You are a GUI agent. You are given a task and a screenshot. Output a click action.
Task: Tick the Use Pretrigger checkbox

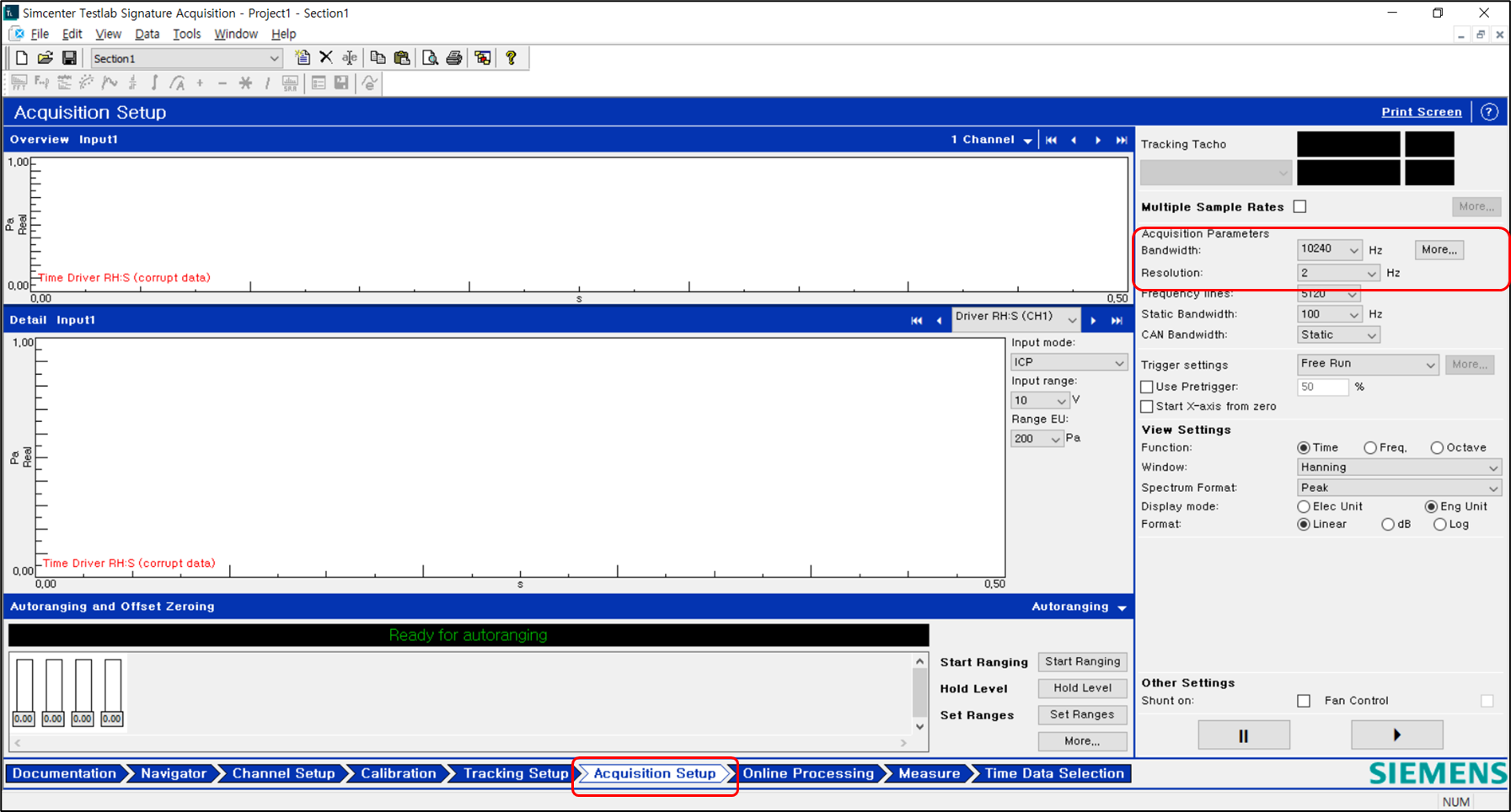1147,387
